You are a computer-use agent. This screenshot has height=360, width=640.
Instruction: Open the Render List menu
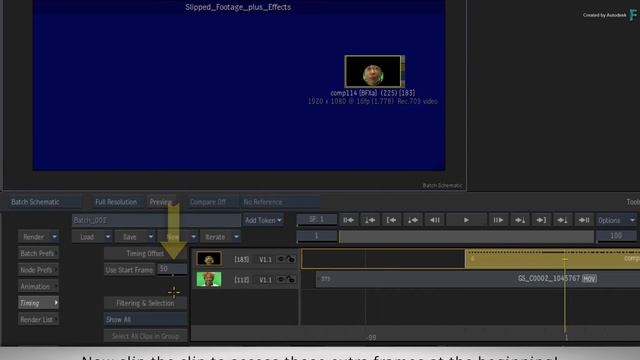38,320
